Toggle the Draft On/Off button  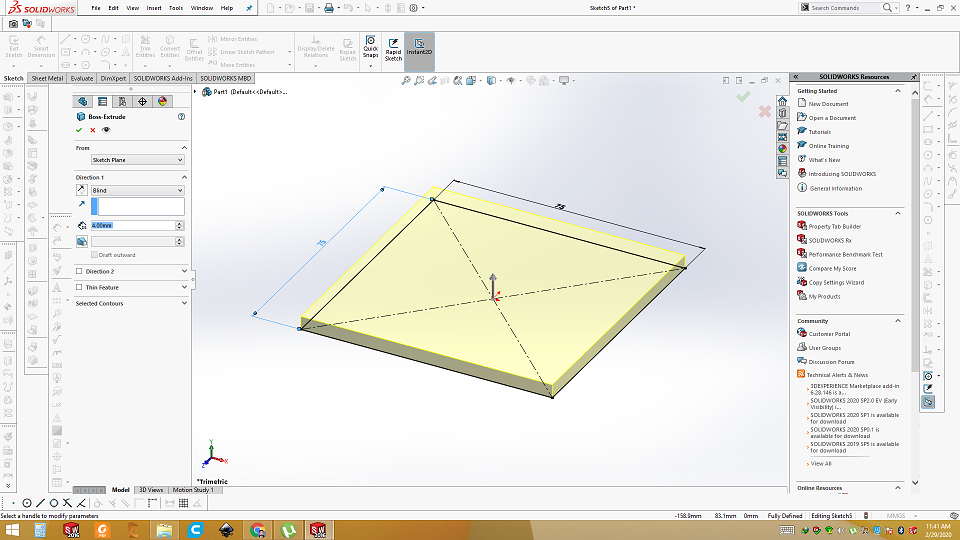(81, 241)
